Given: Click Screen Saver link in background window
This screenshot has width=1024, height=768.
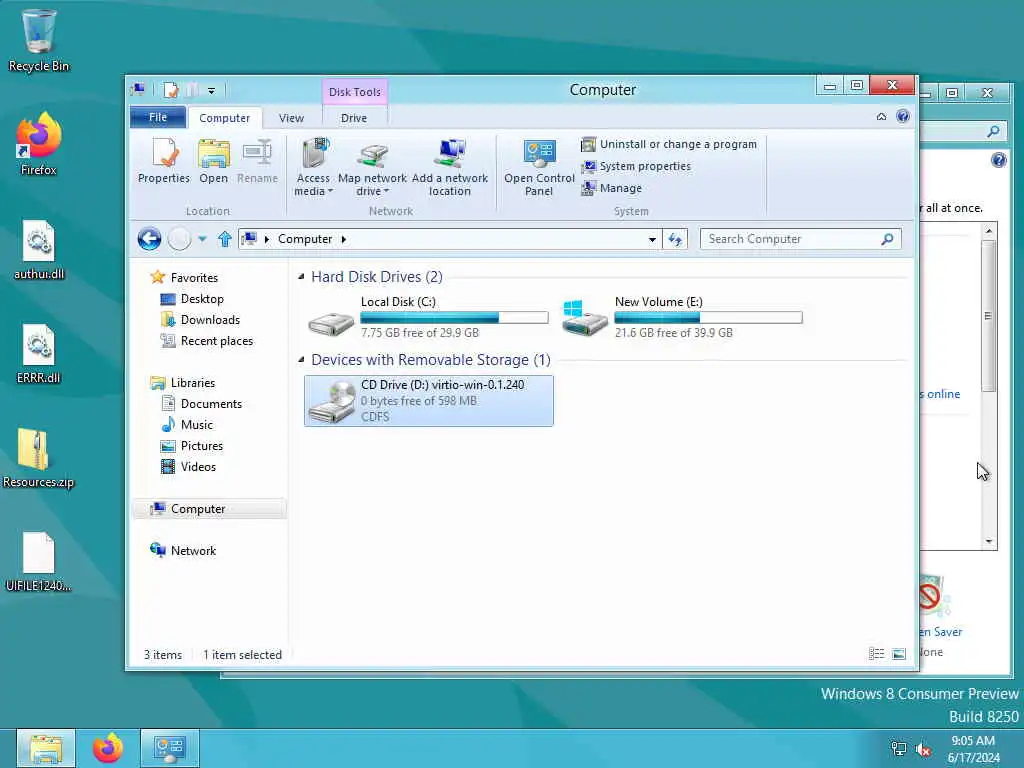Looking at the screenshot, I should click(x=940, y=632).
